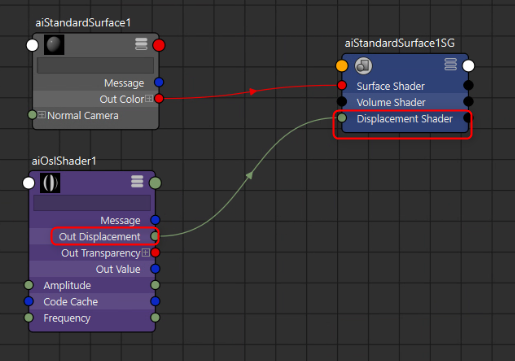The height and width of the screenshot is (361, 515).
Task: Click the aiStandardSurface1 node filter field
Action: point(95,65)
